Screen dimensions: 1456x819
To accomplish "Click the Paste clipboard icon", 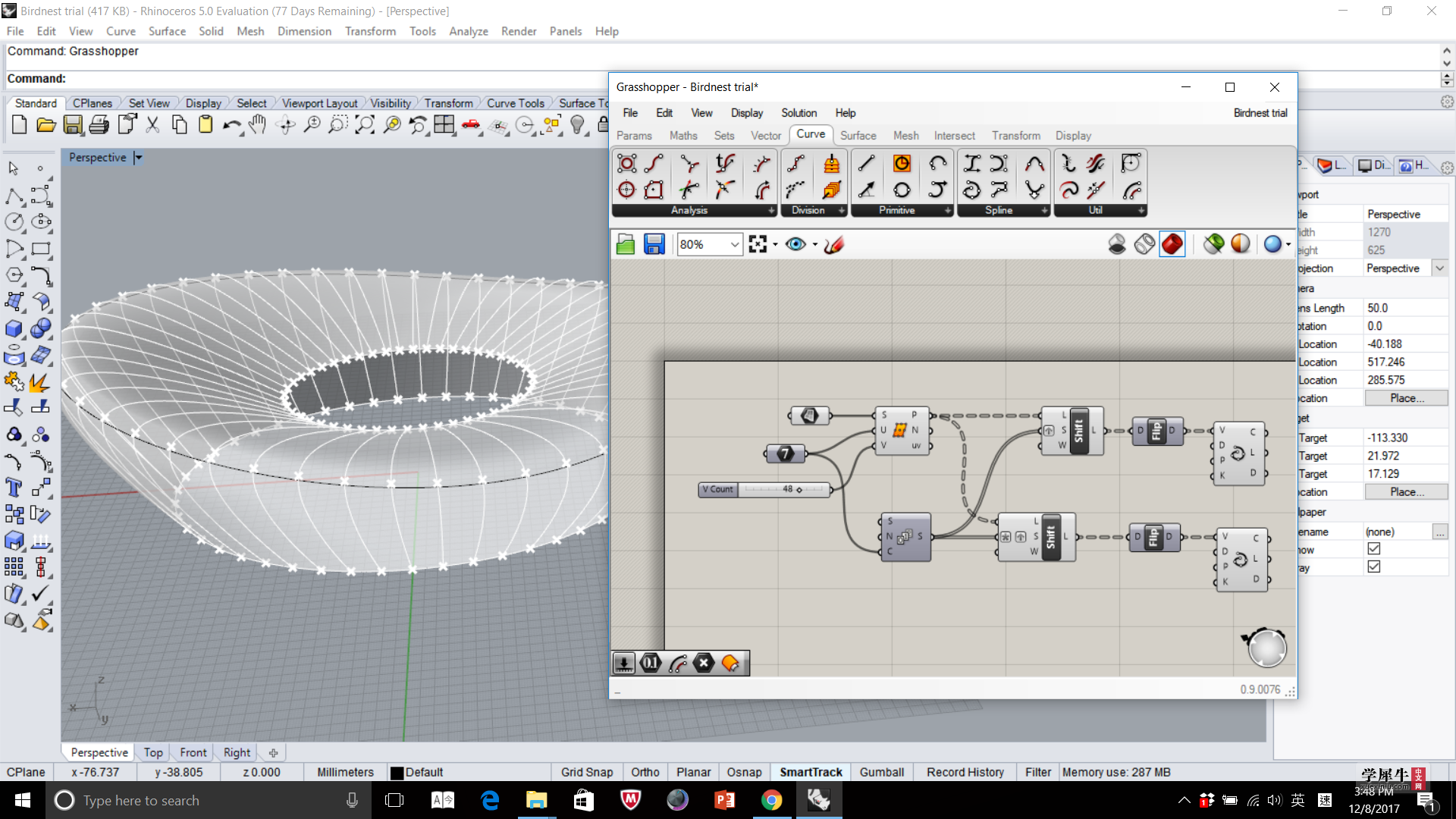I will tap(206, 125).
